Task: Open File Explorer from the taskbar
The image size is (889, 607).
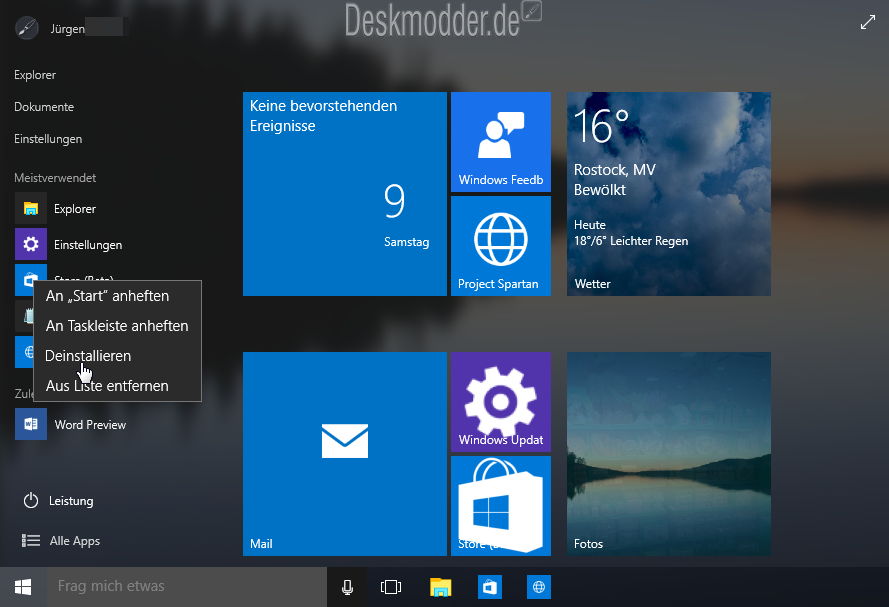Action: (x=441, y=587)
